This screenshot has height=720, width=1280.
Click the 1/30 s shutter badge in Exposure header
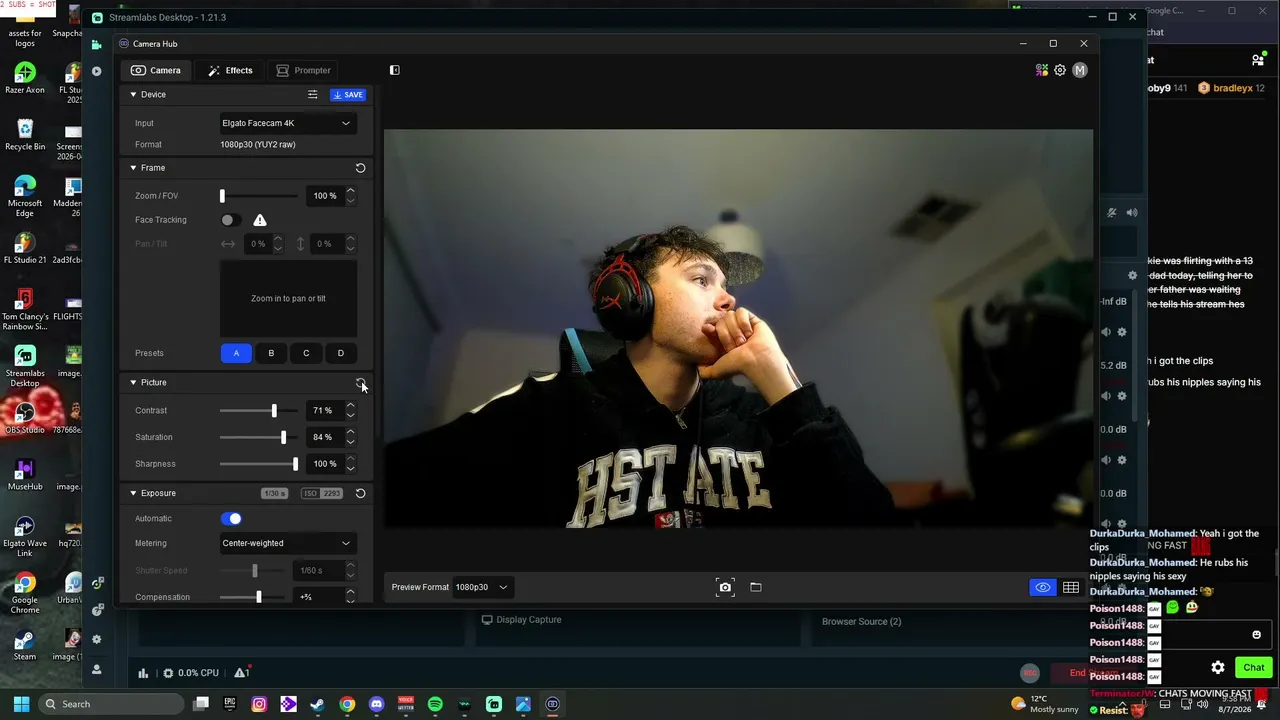point(274,493)
